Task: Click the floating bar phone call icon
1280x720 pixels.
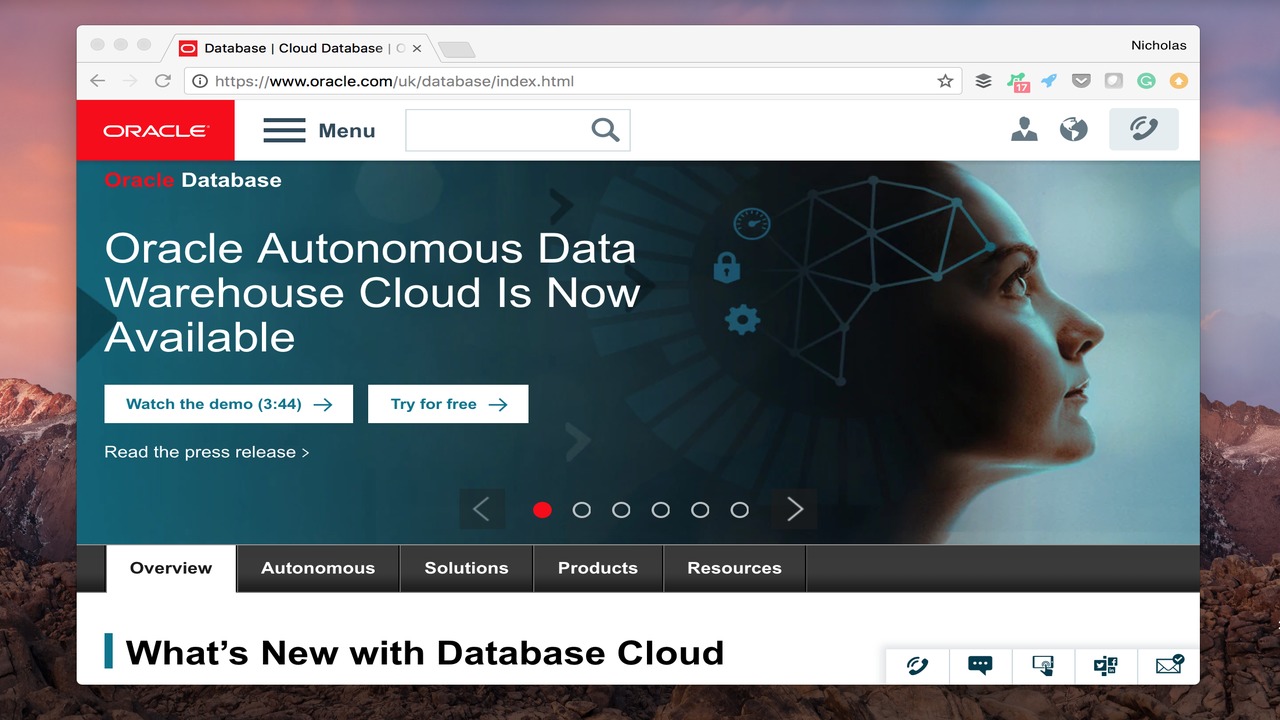Action: click(x=917, y=665)
